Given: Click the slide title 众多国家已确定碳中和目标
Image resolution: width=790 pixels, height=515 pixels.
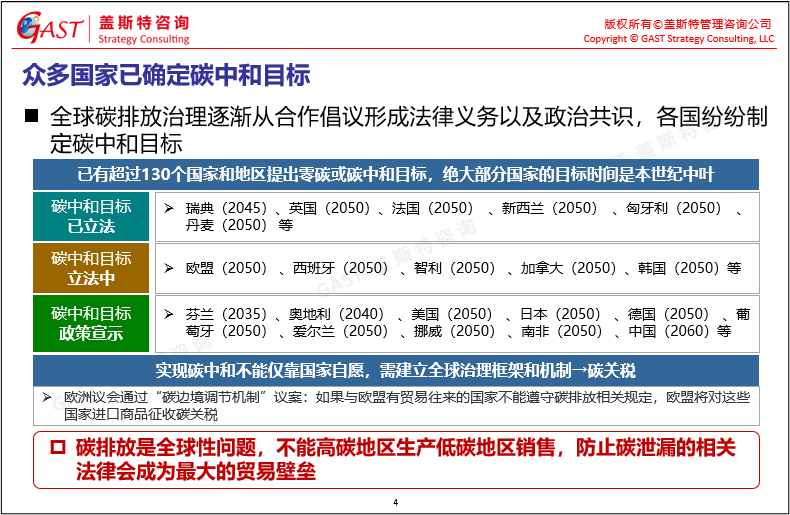Looking at the screenshot, I should click(x=166, y=75).
